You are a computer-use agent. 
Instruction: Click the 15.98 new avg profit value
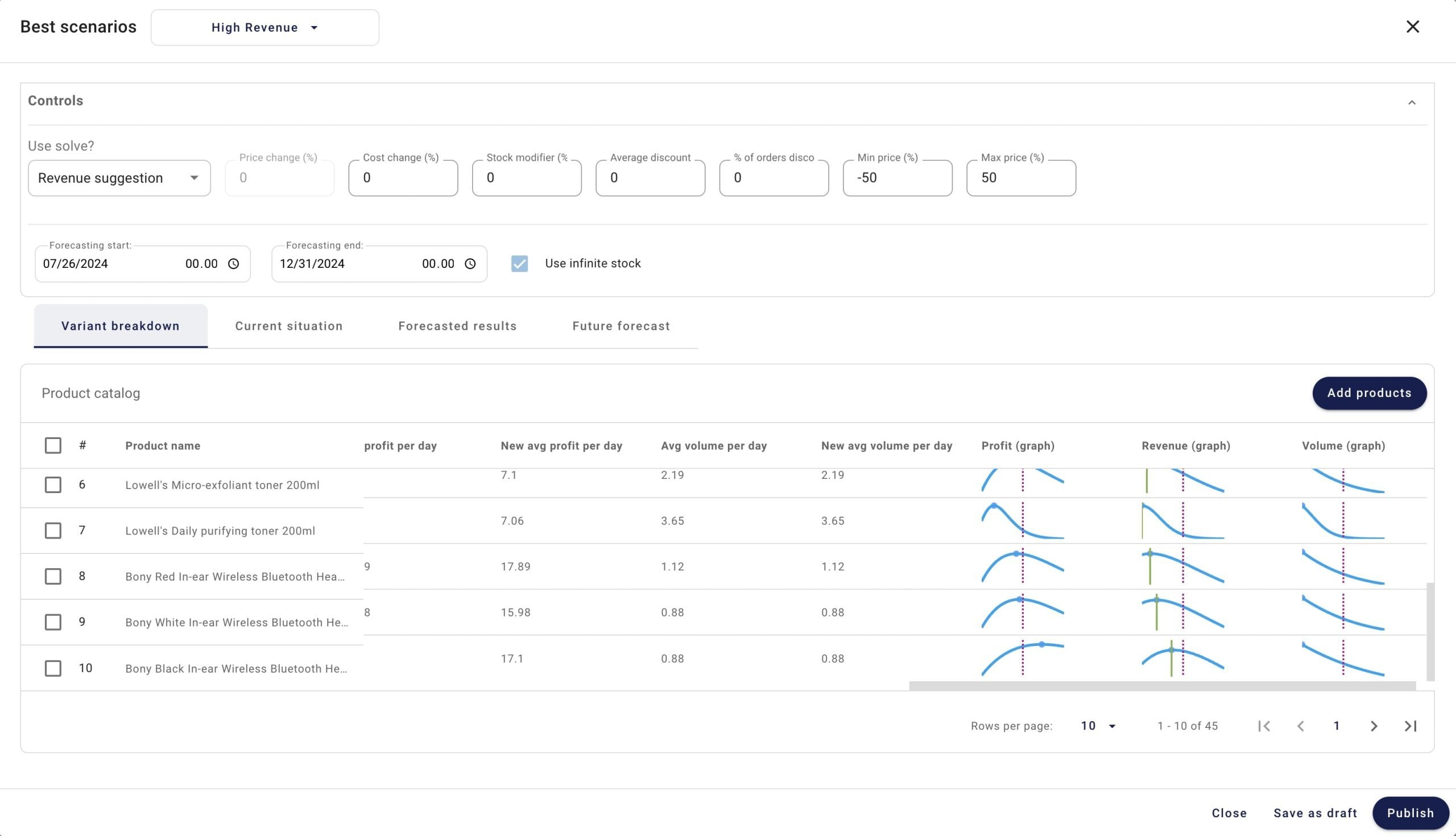pos(515,612)
